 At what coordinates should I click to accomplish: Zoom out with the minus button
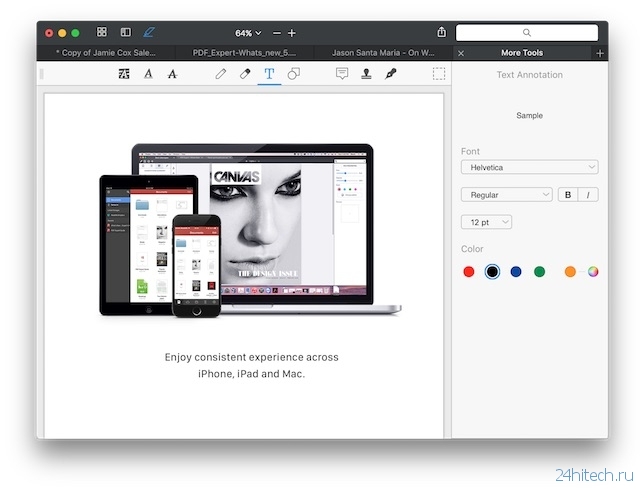[x=277, y=33]
